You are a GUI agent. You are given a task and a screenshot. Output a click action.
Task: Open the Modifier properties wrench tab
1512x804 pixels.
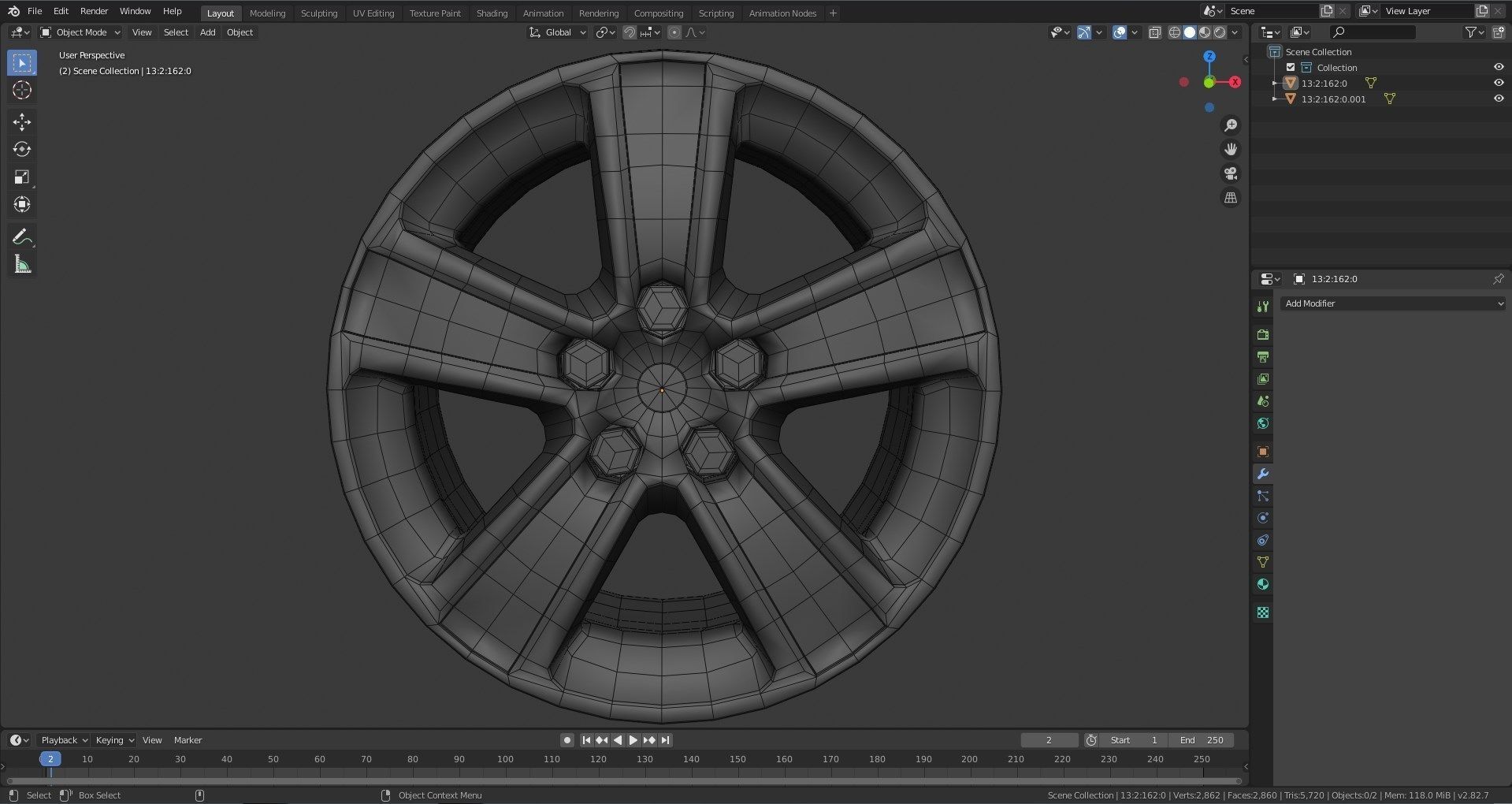[x=1263, y=474]
